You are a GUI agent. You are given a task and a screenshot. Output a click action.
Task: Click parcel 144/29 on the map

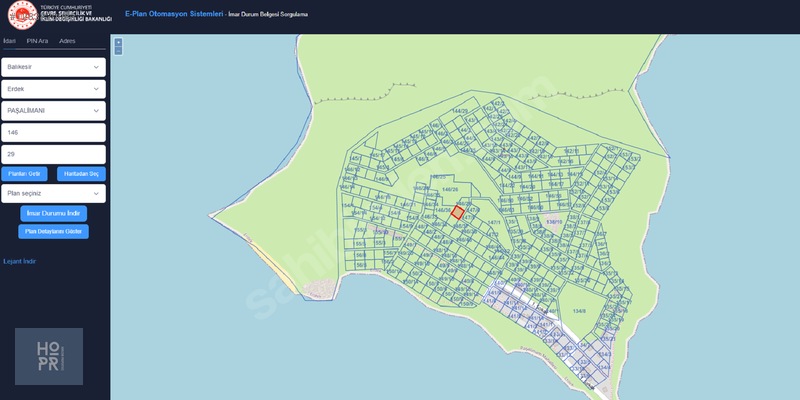point(460,111)
